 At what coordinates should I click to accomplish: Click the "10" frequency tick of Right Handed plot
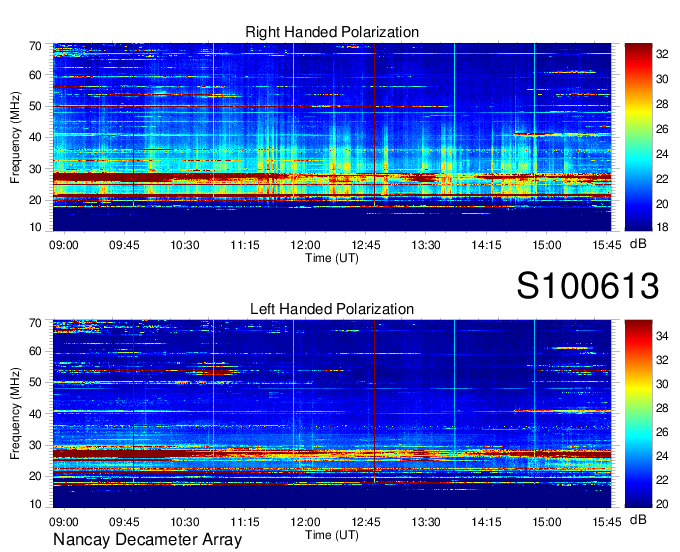(35, 227)
